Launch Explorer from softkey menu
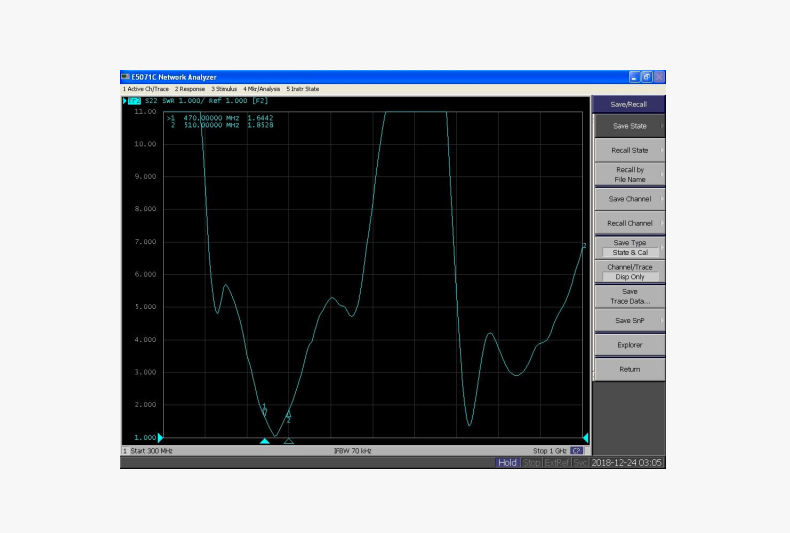 (x=630, y=345)
